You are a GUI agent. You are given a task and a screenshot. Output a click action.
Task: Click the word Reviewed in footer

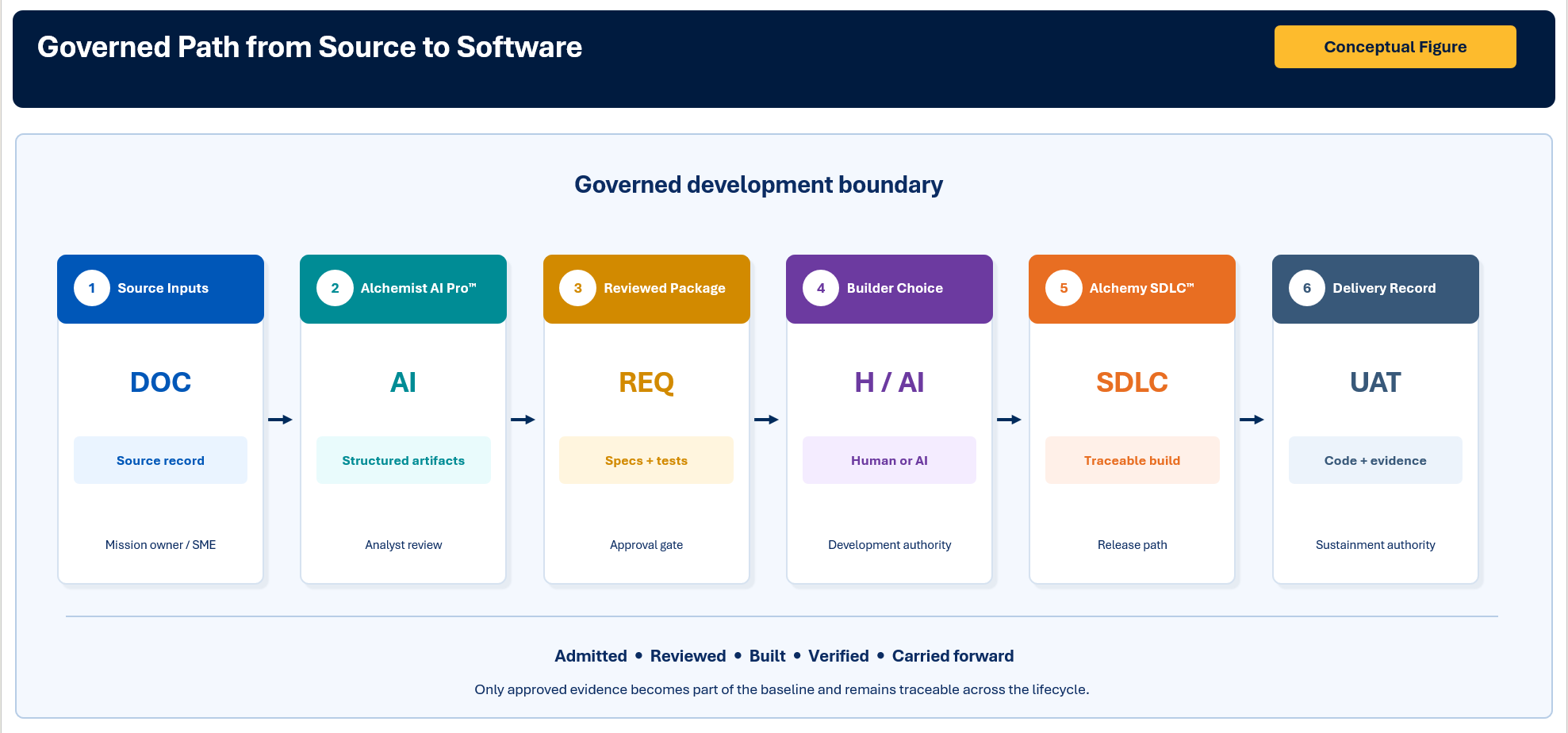click(x=688, y=656)
